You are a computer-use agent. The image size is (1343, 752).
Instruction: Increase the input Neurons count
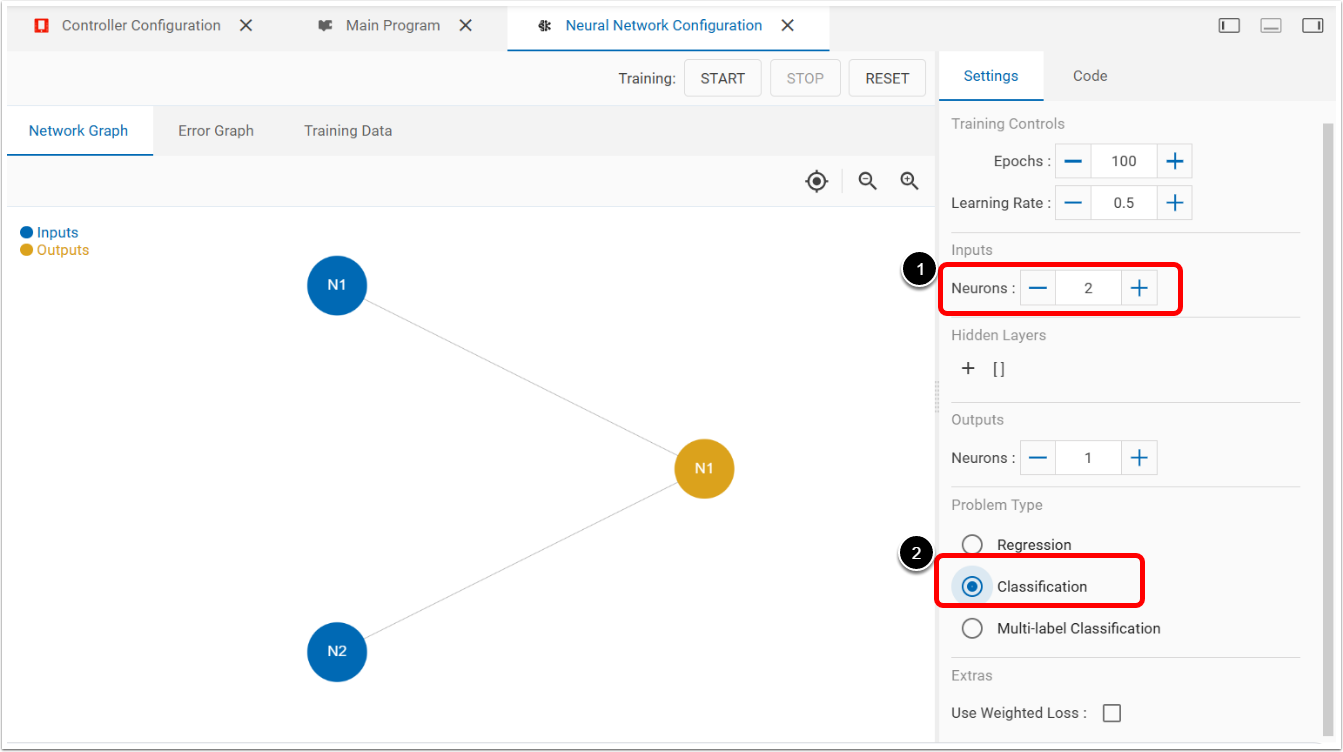(1138, 289)
